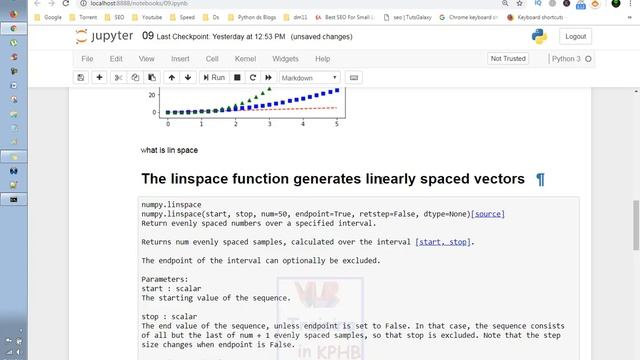Image resolution: width=640 pixels, height=360 pixels.
Task: Click the browser Forward arrow
Action: pos(51,3)
